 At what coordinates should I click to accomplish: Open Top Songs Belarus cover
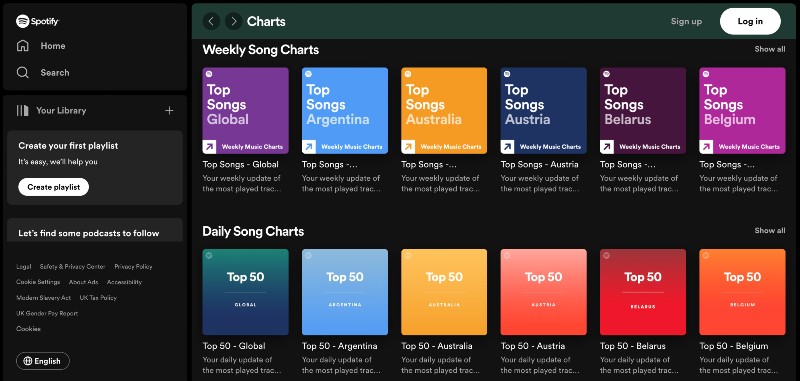click(x=643, y=111)
